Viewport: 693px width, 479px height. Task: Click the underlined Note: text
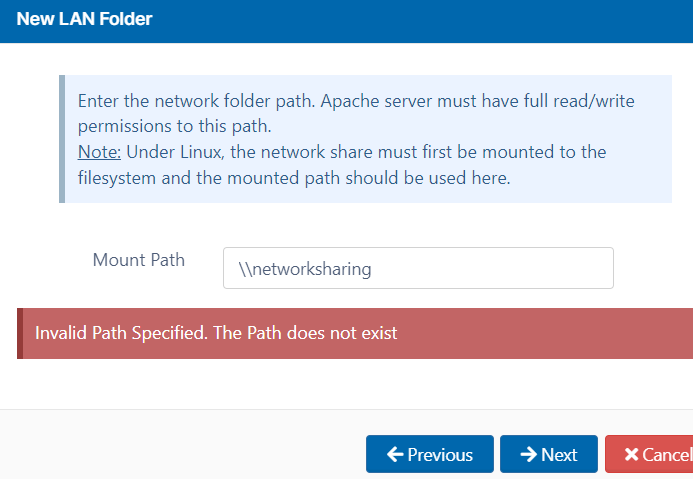click(x=99, y=152)
